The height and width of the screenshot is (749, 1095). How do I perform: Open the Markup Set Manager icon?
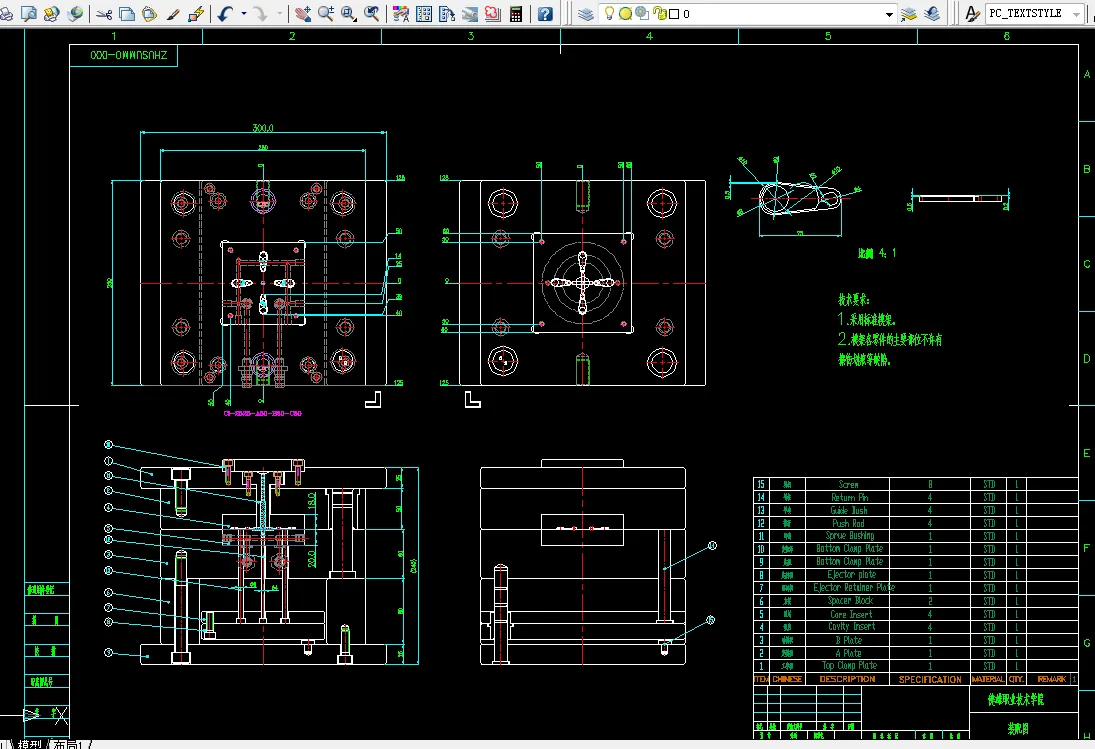pos(493,13)
